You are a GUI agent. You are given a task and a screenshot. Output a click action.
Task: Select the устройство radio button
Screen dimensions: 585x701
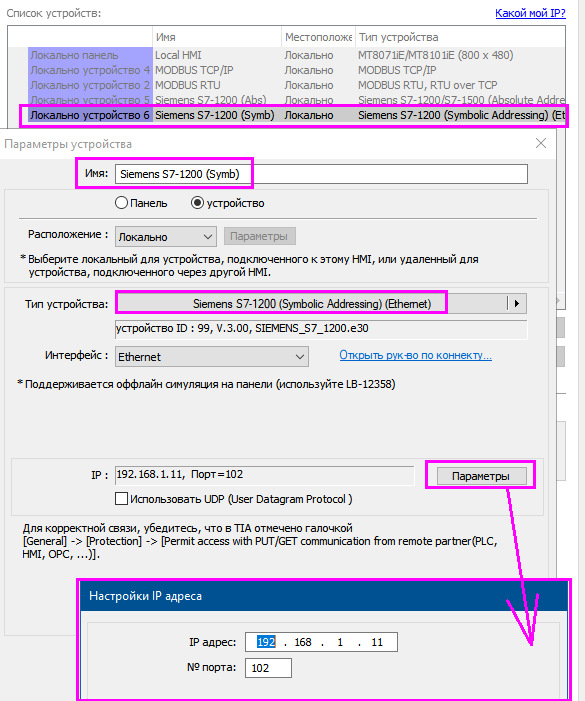[197, 203]
